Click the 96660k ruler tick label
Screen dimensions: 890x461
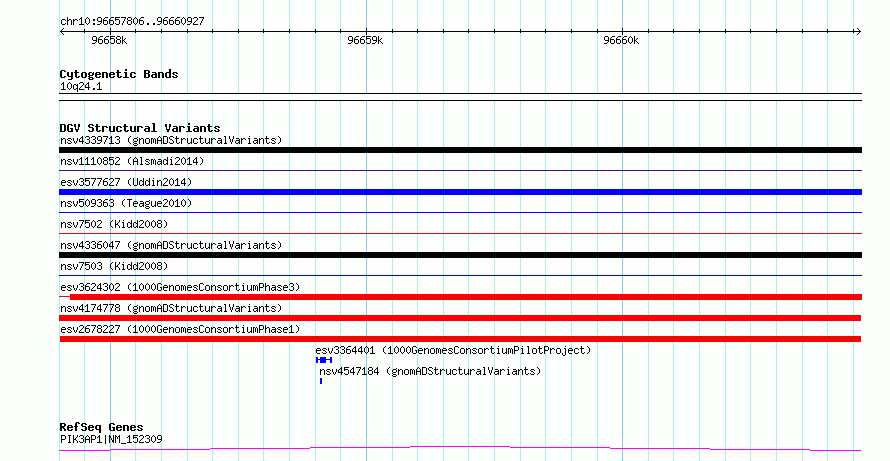(x=621, y=40)
